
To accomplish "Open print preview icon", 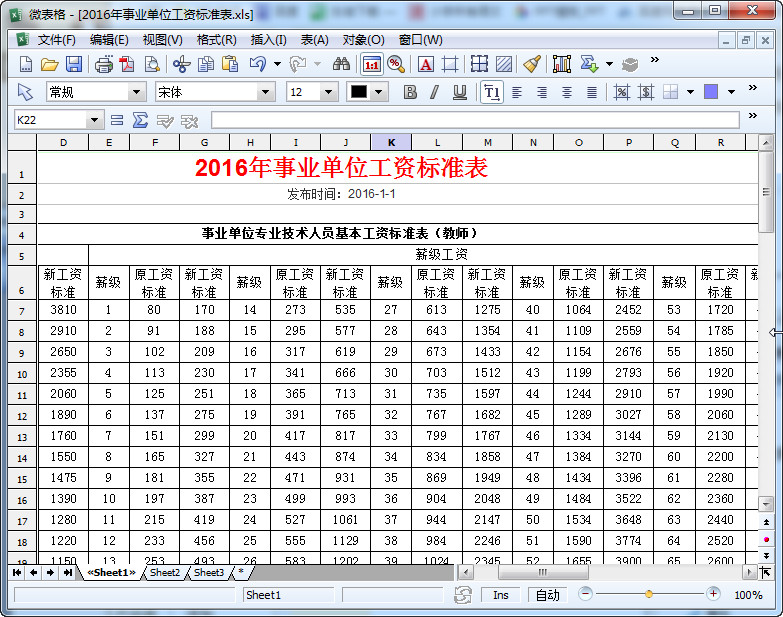I will coord(151,64).
